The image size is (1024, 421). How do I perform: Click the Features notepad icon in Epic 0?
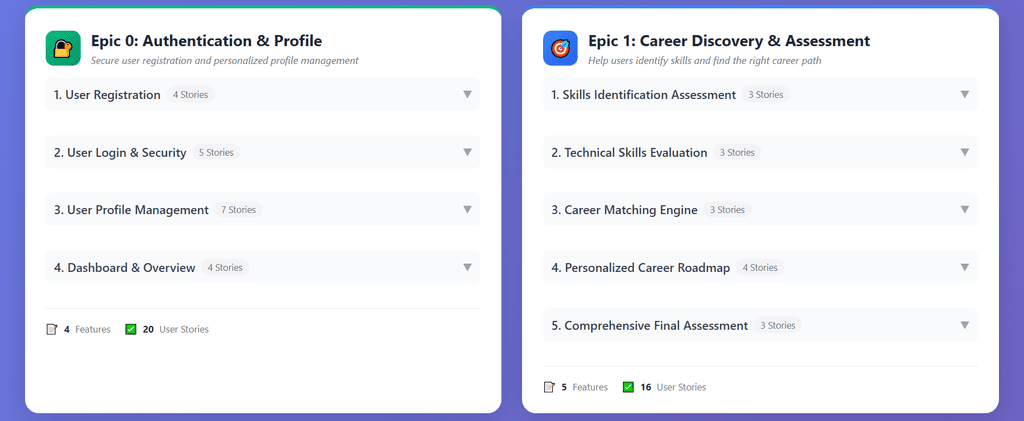click(52, 329)
